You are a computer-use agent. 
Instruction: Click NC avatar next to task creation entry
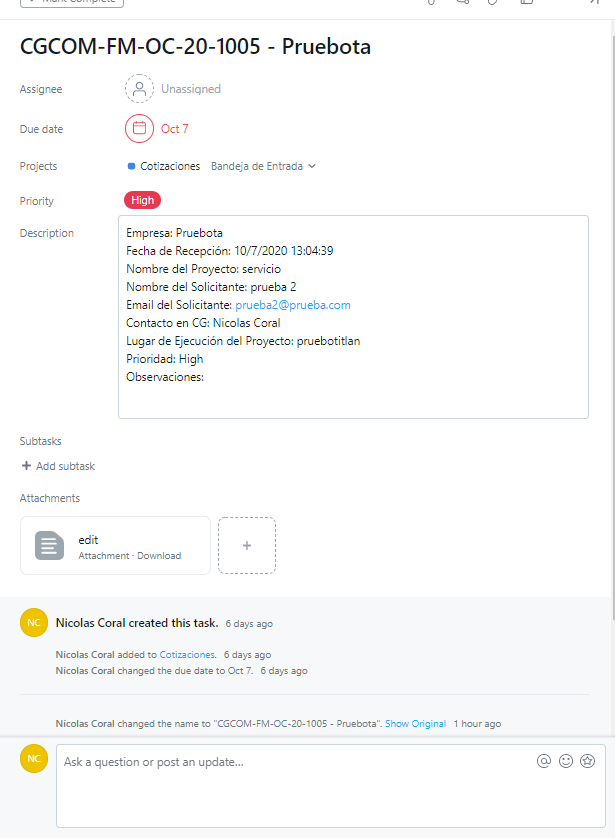click(x=34, y=623)
